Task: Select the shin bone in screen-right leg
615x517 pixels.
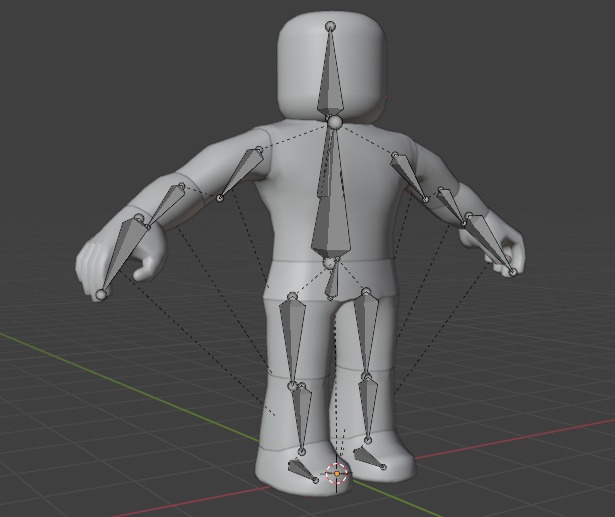Action: click(368, 408)
